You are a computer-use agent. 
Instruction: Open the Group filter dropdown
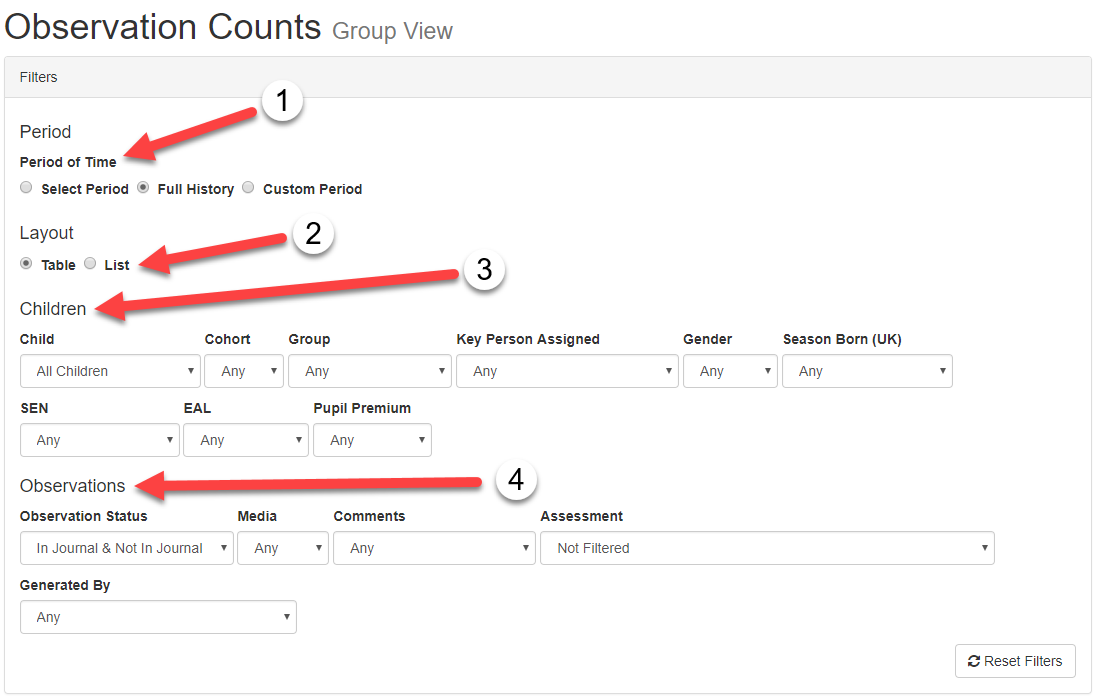[x=369, y=371]
